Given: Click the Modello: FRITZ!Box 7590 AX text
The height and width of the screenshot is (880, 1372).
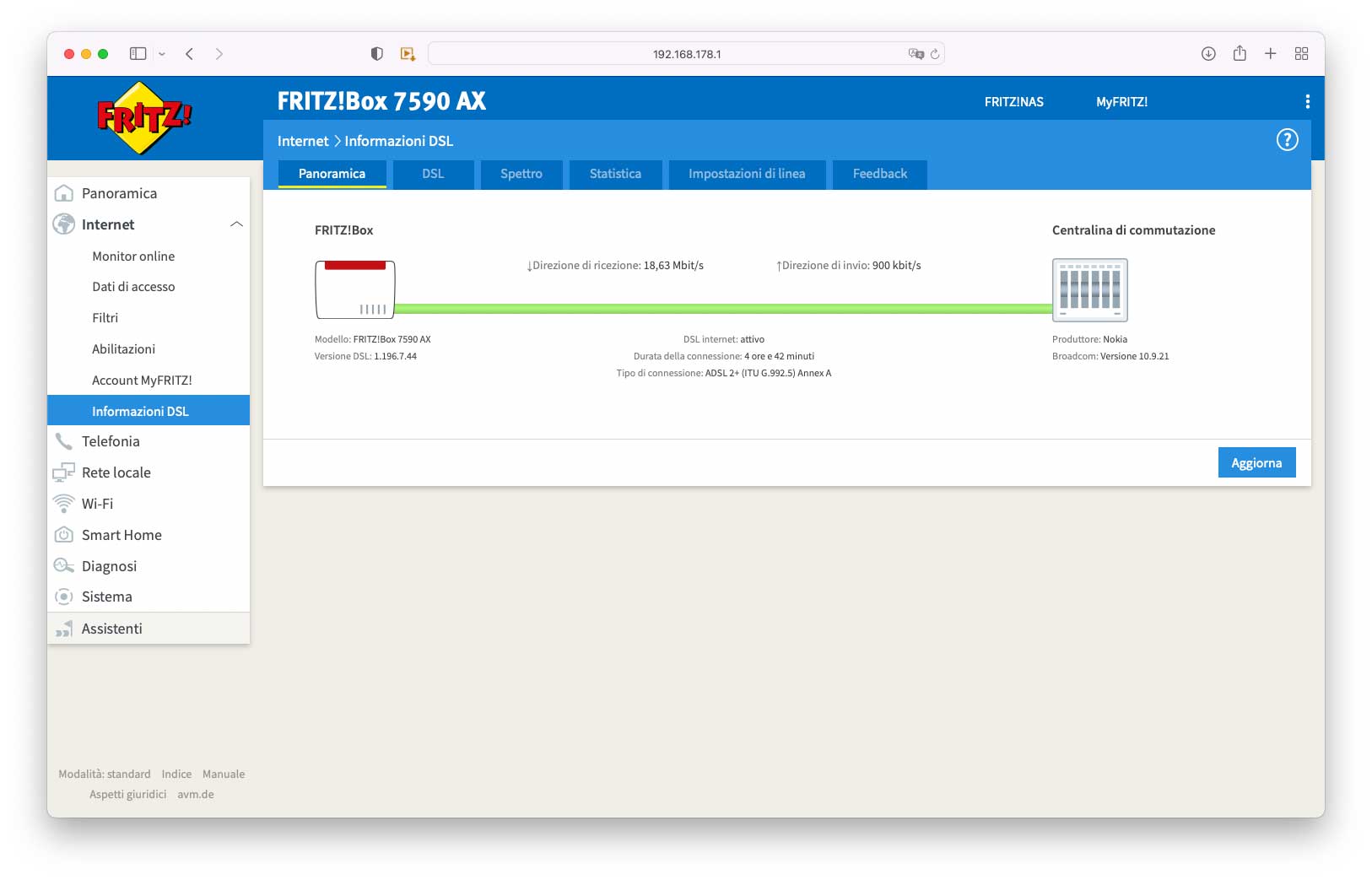Looking at the screenshot, I should tap(373, 339).
